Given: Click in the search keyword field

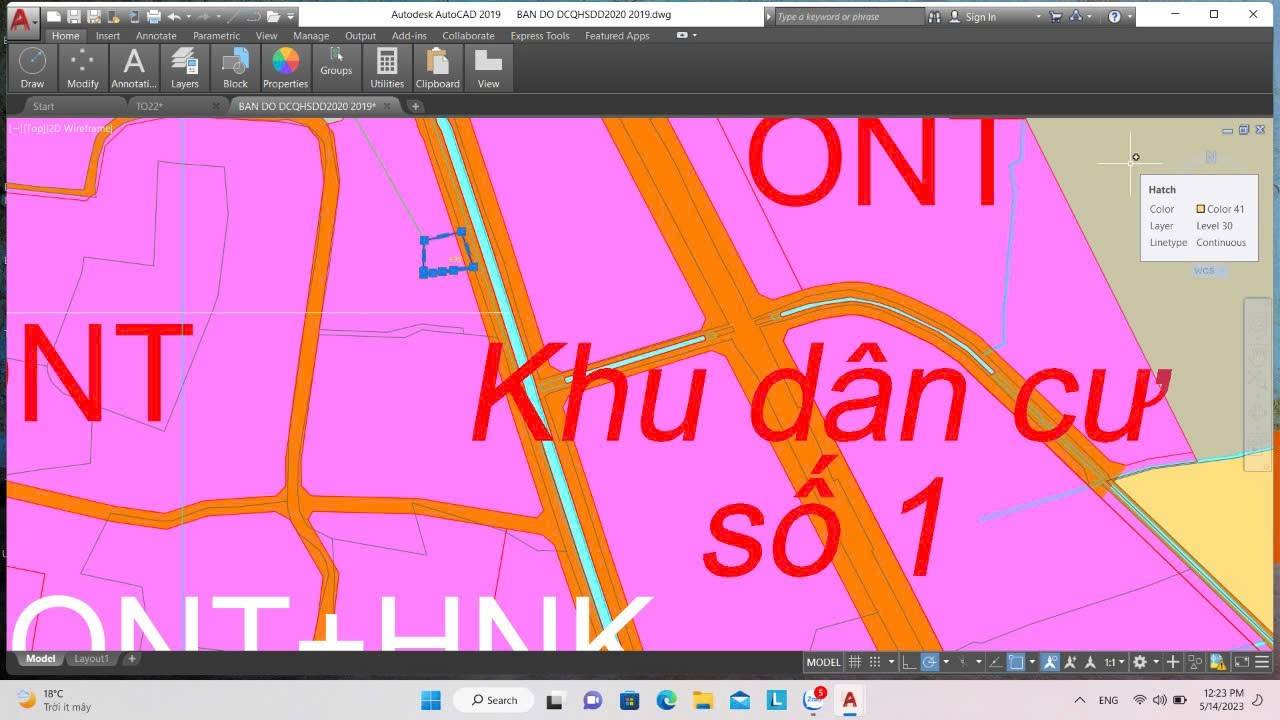Looking at the screenshot, I should (x=845, y=16).
